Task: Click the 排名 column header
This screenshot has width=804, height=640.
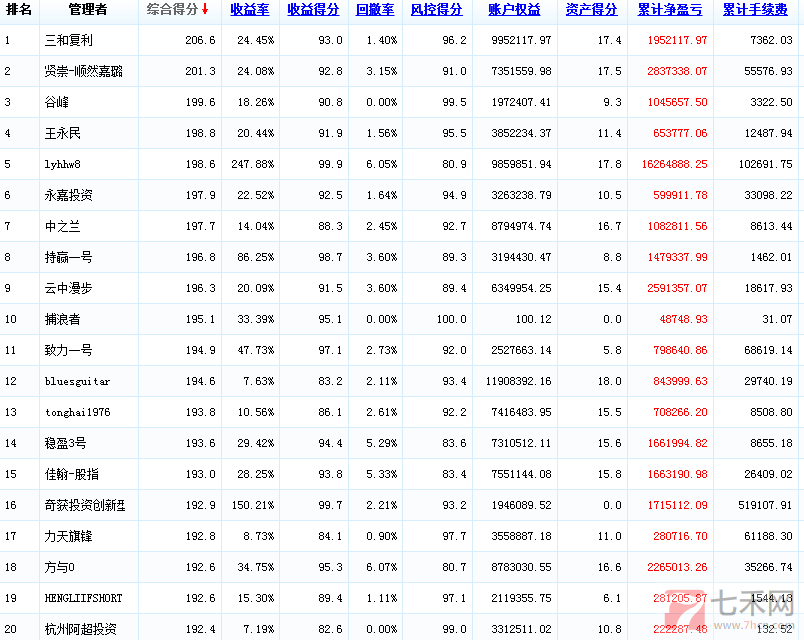Action: click(x=19, y=10)
